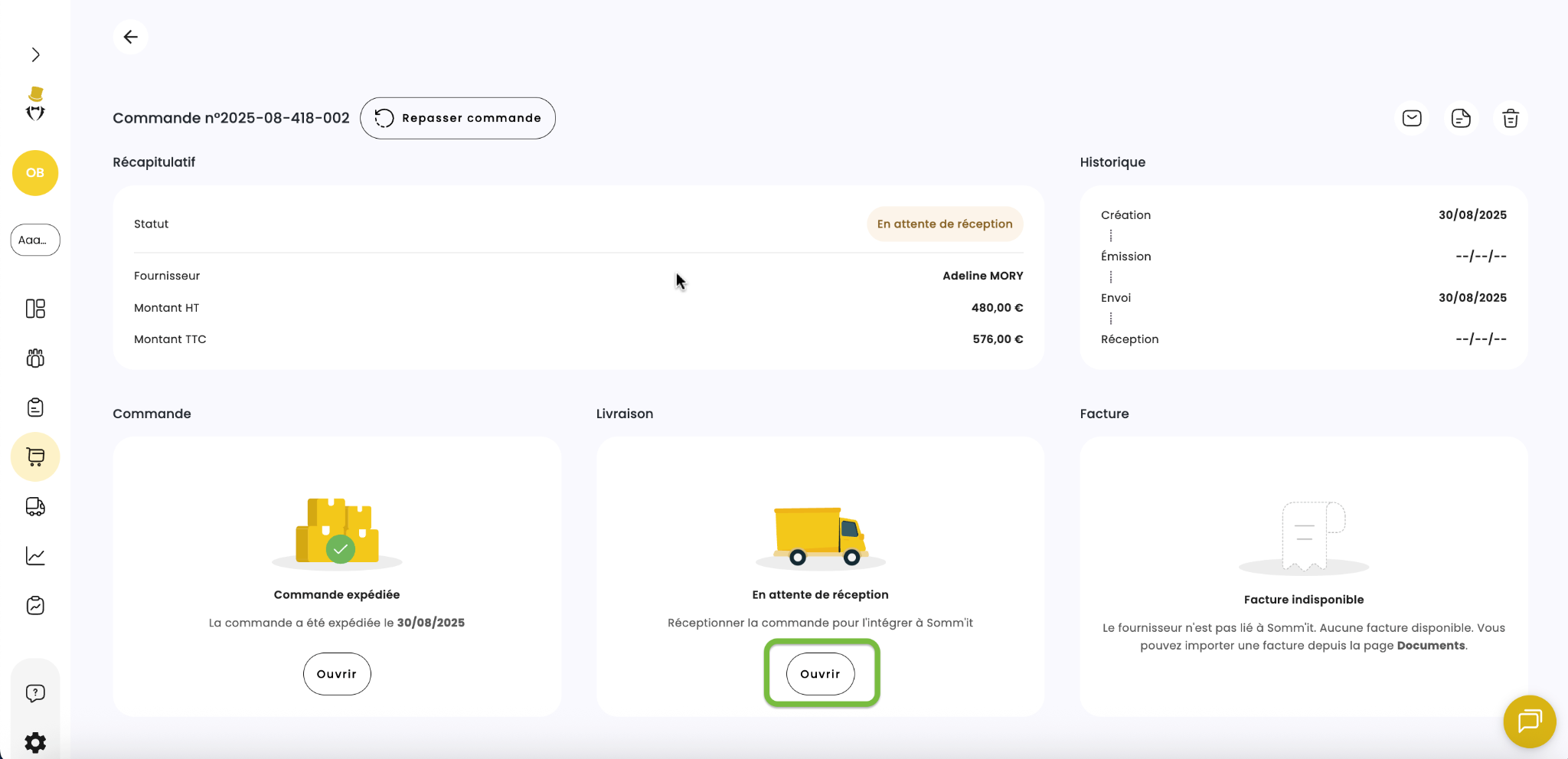Click the back arrow button
This screenshot has width=1568, height=759.
point(131,37)
